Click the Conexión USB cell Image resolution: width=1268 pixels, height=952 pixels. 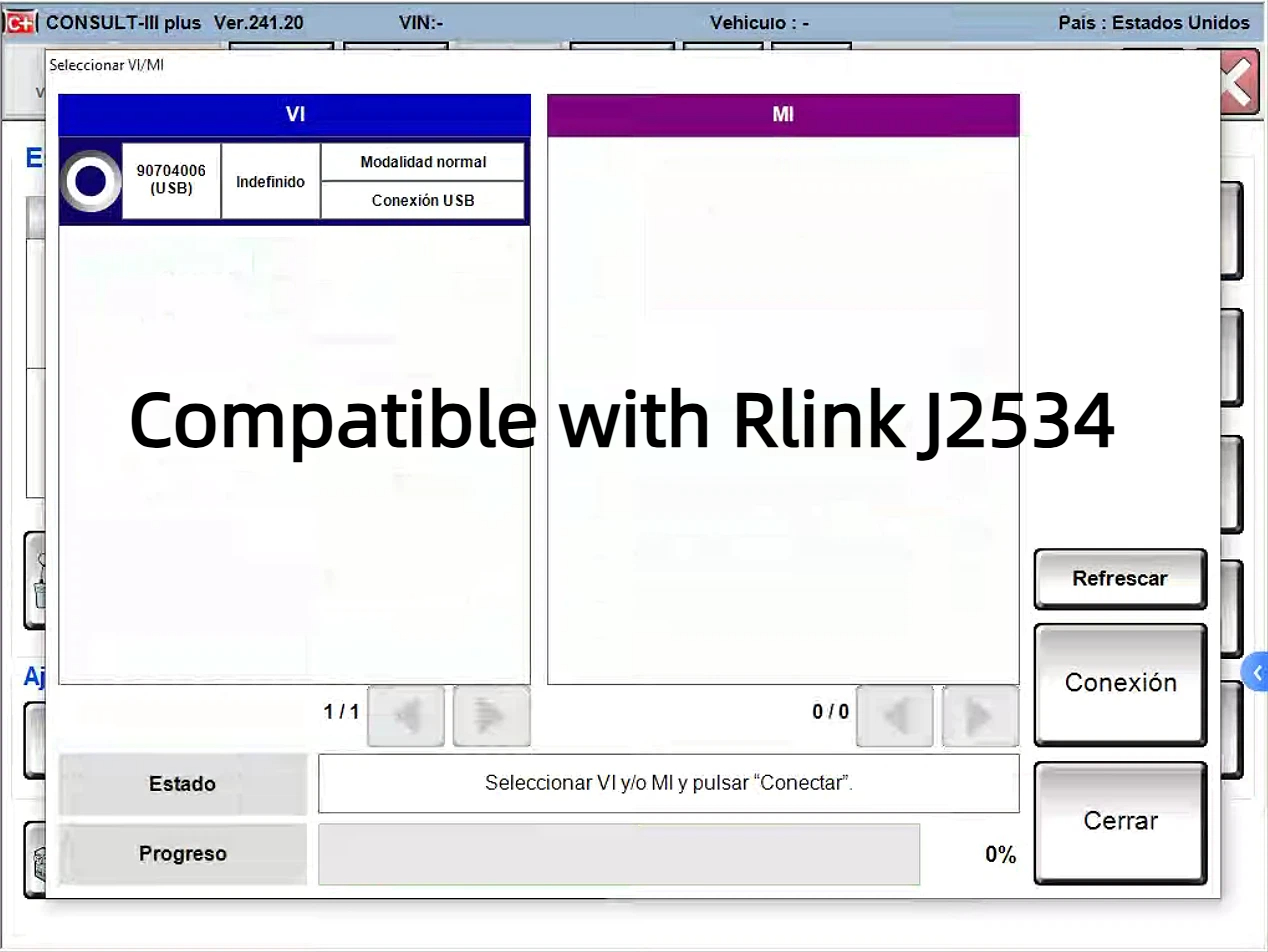[423, 200]
